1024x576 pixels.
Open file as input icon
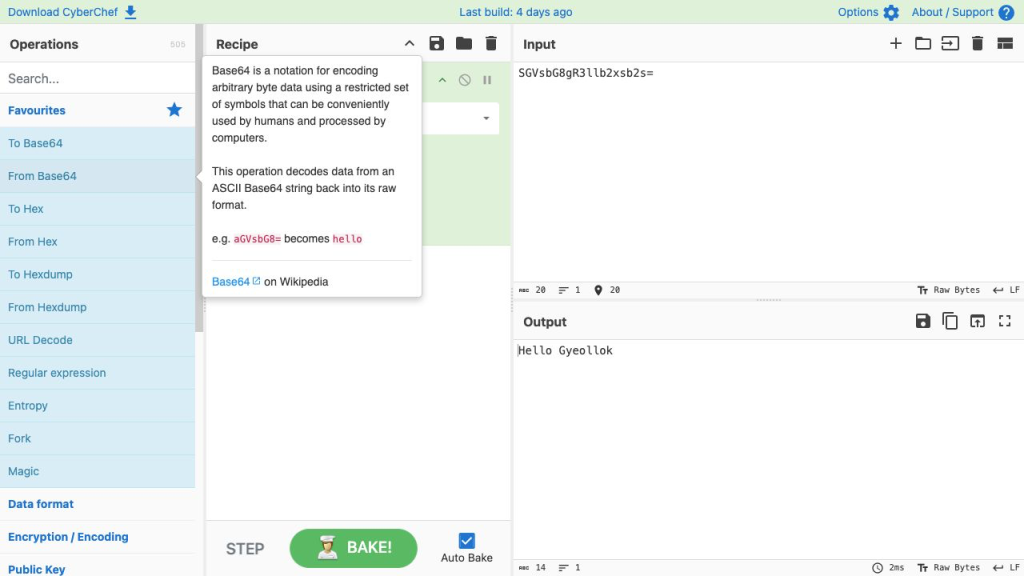[x=950, y=44]
